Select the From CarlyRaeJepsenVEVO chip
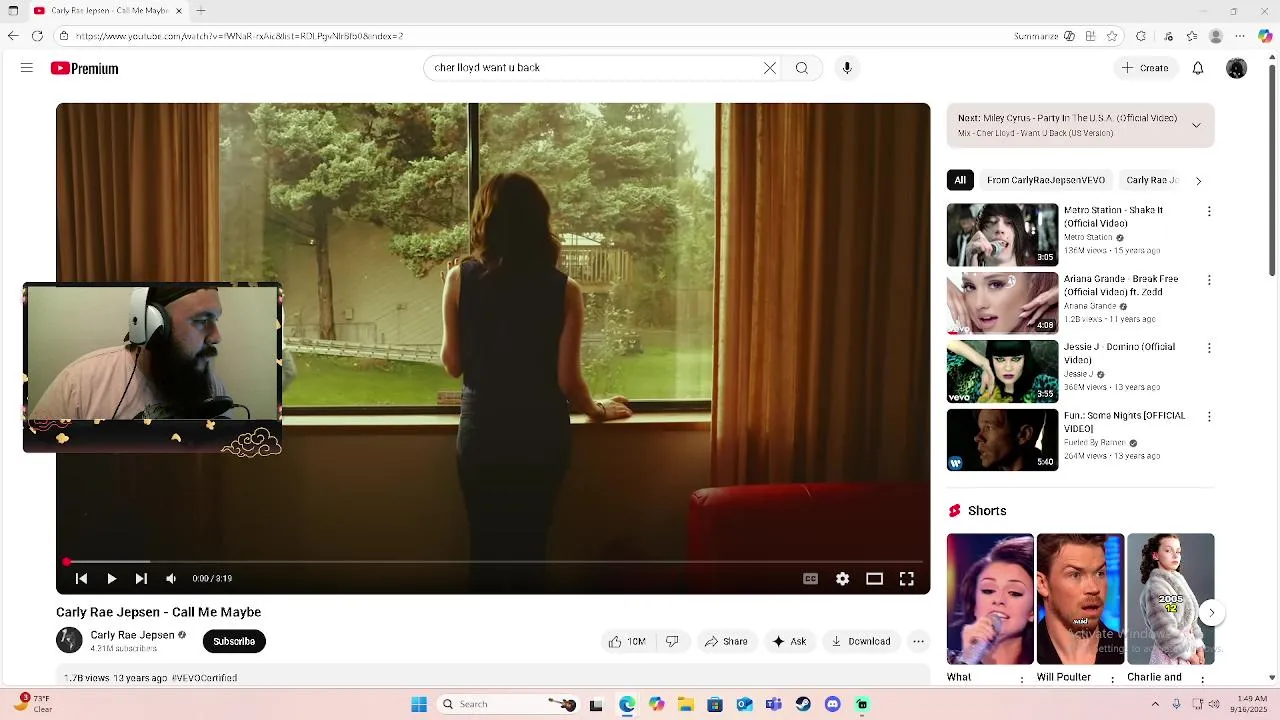This screenshot has height=720, width=1280. coord(1046,180)
